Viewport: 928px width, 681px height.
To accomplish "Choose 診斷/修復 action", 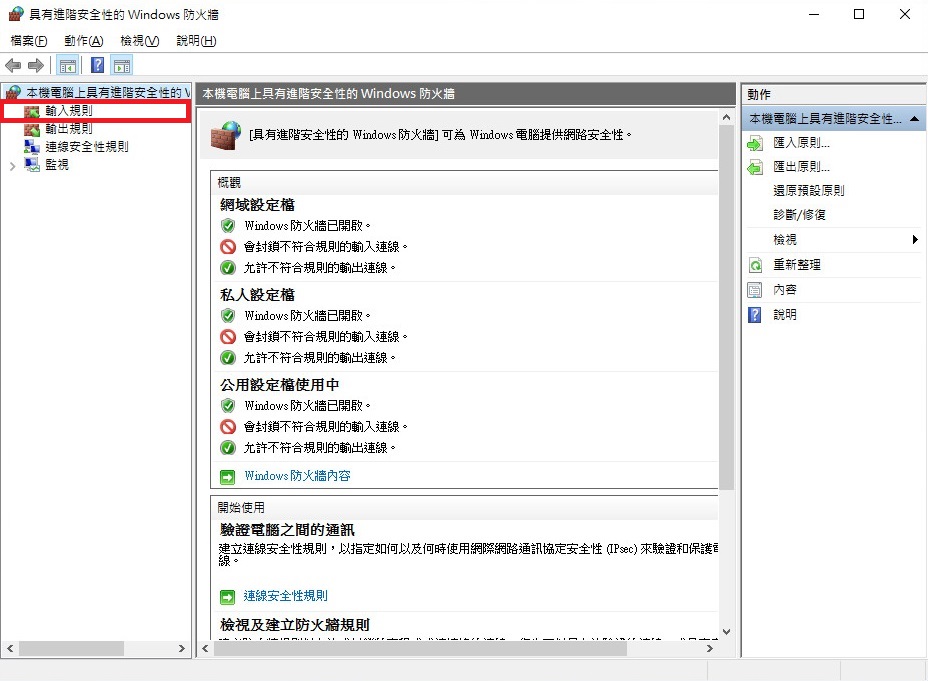I will point(799,215).
